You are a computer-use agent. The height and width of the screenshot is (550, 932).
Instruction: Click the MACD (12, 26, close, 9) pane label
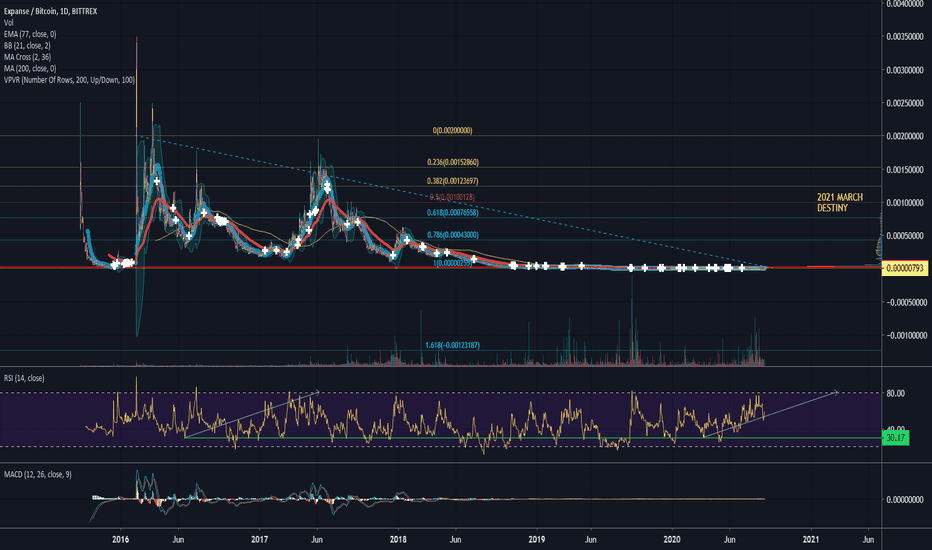[37, 474]
